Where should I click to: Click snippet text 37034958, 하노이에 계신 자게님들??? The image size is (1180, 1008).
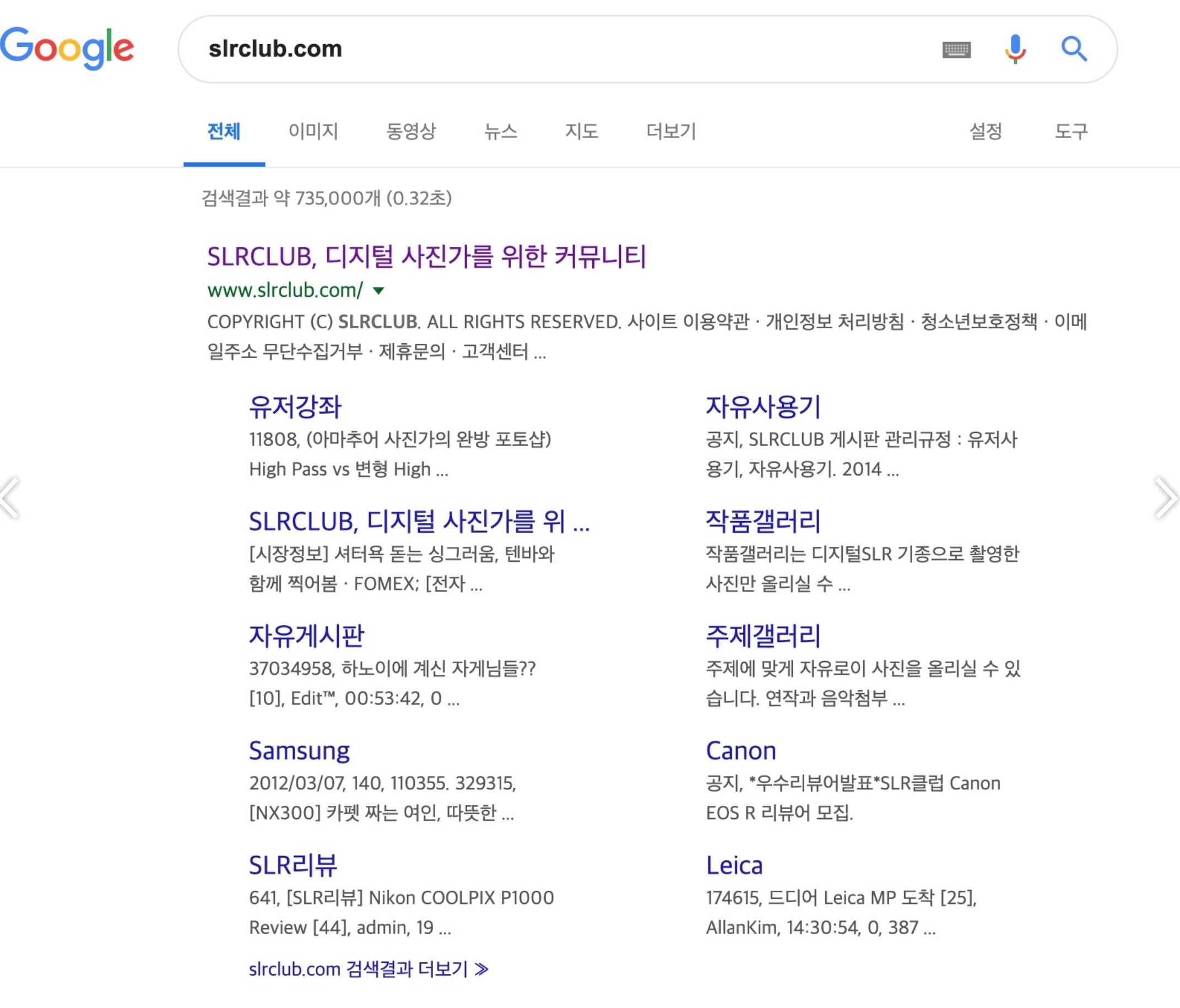point(392,669)
